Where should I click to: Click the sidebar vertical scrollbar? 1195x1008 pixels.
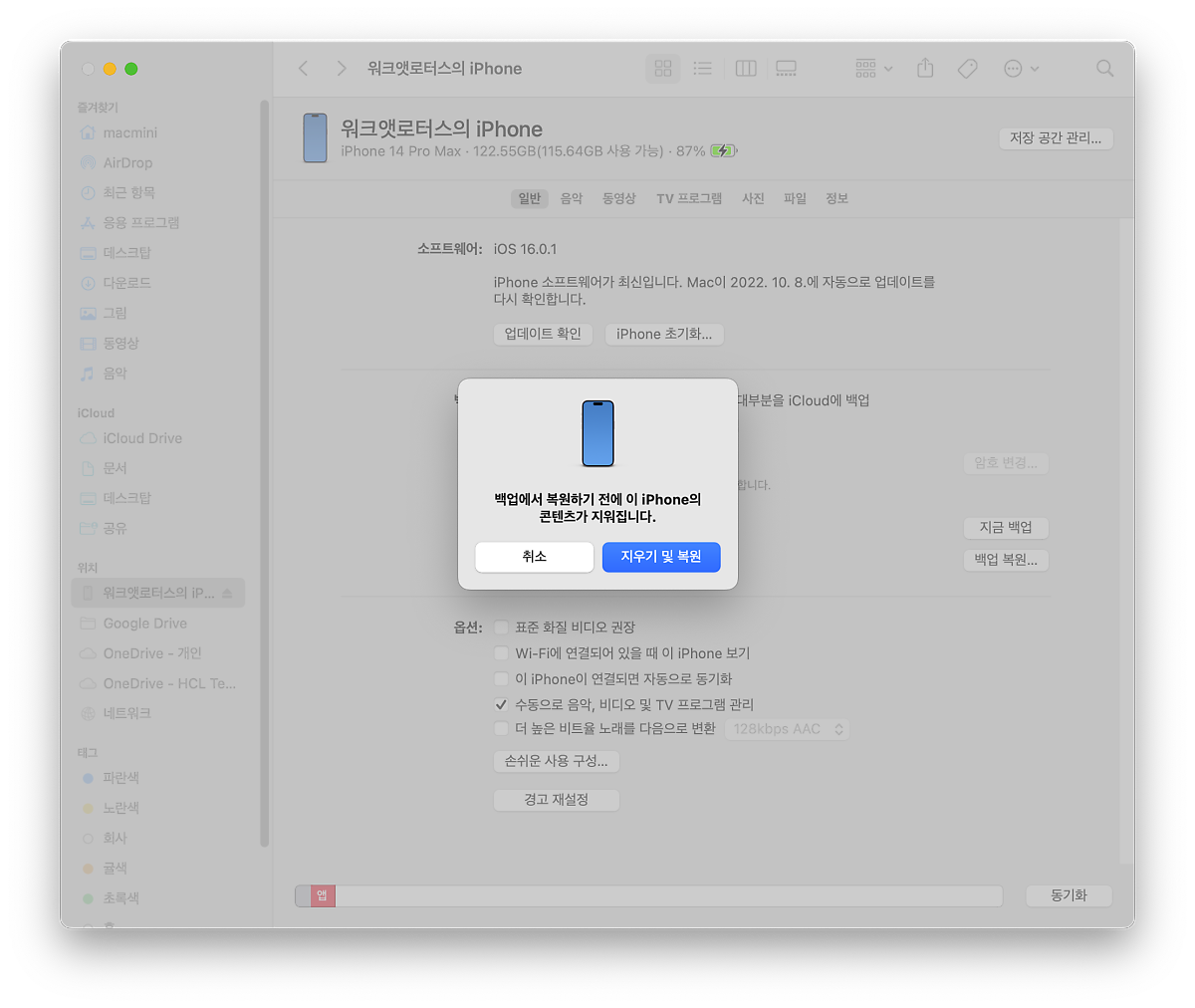tap(264, 473)
